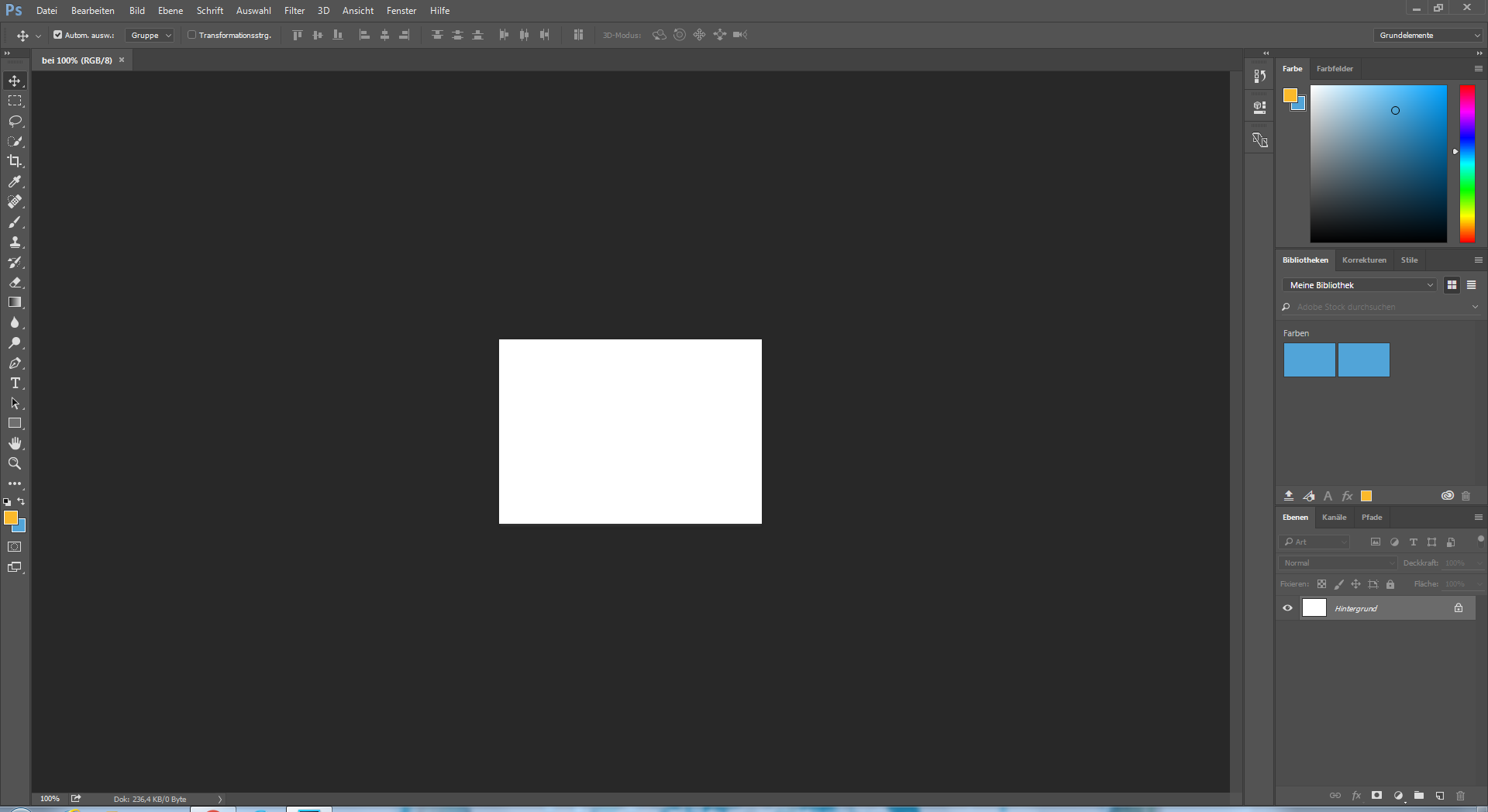Open the Meine Bibliothek dropdown
This screenshot has width=1488, height=812.
pyautogui.click(x=1359, y=285)
